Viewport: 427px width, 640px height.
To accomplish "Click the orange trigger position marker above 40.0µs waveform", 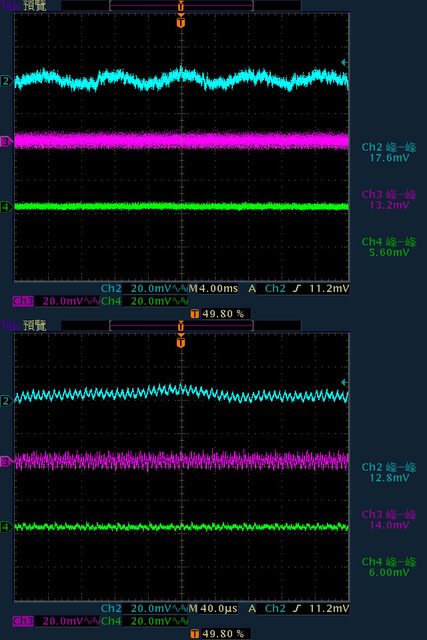I will coord(181,341).
